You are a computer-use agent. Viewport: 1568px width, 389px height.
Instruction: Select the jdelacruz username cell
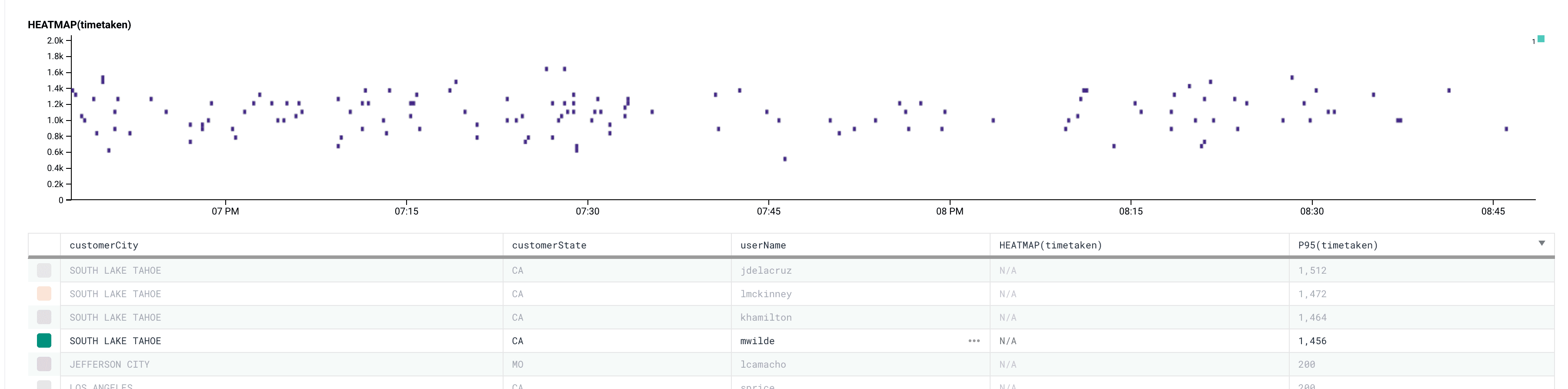click(766, 270)
